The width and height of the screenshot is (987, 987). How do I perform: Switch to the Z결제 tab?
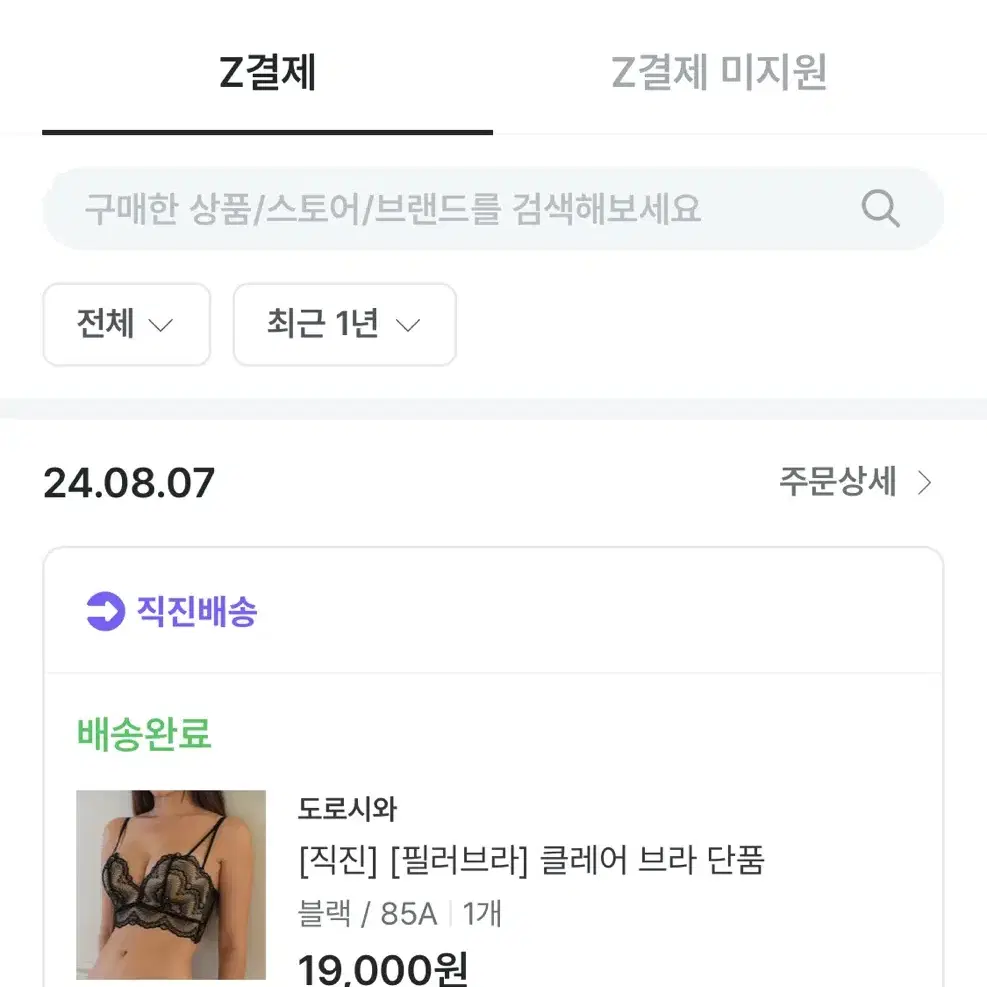click(268, 72)
